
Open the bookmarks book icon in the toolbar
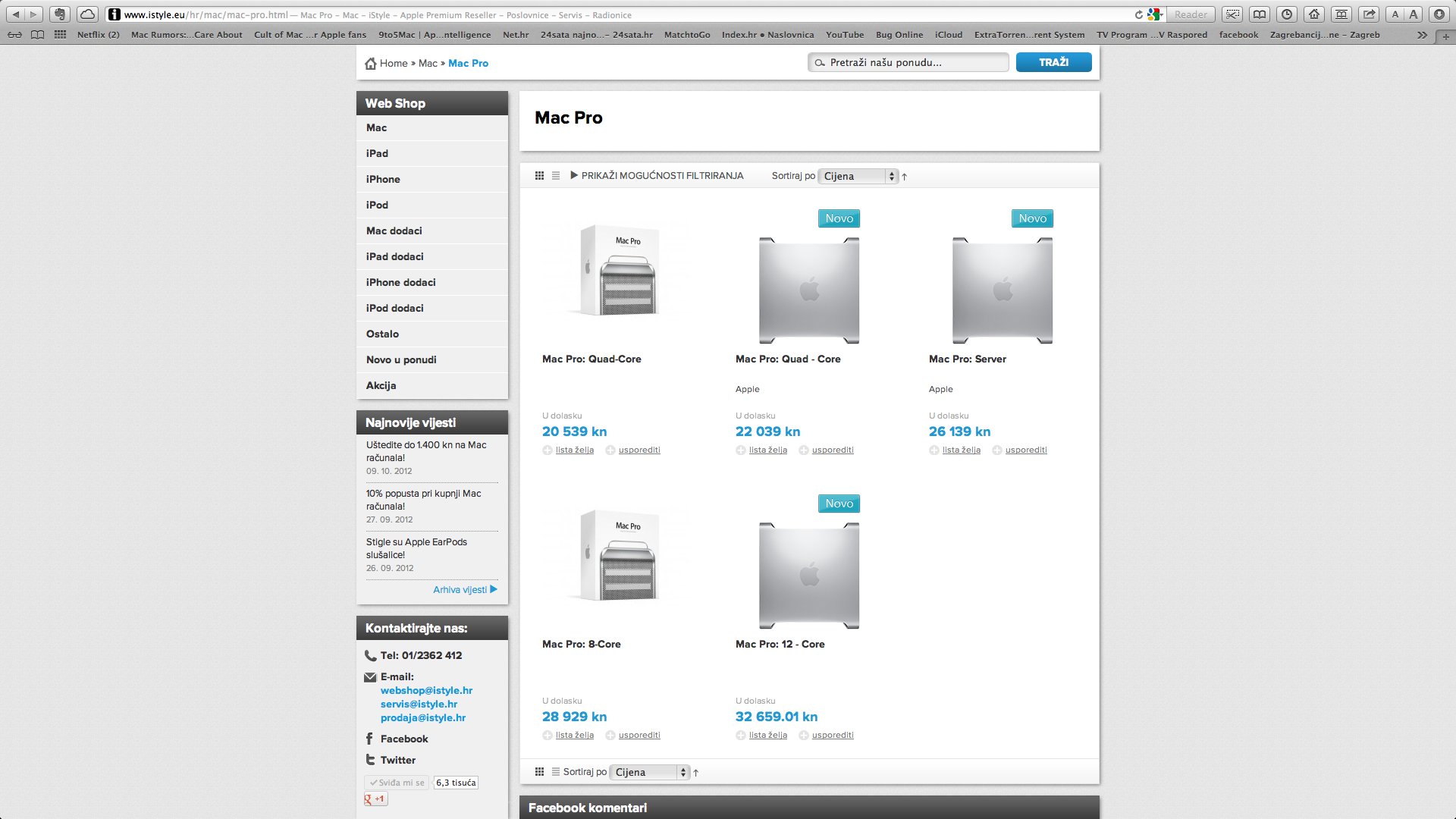[1260, 14]
